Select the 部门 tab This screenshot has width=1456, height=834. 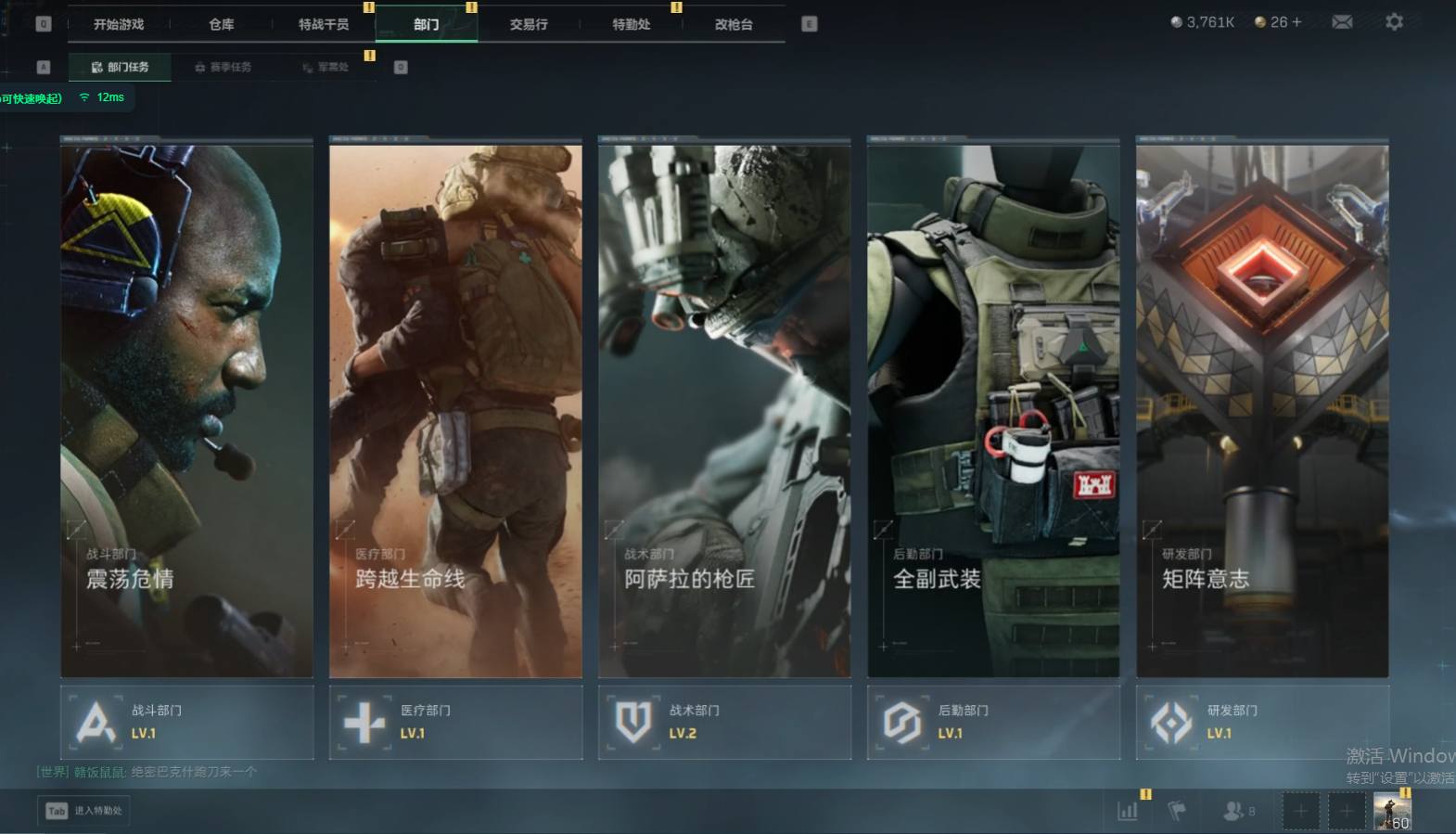(427, 24)
